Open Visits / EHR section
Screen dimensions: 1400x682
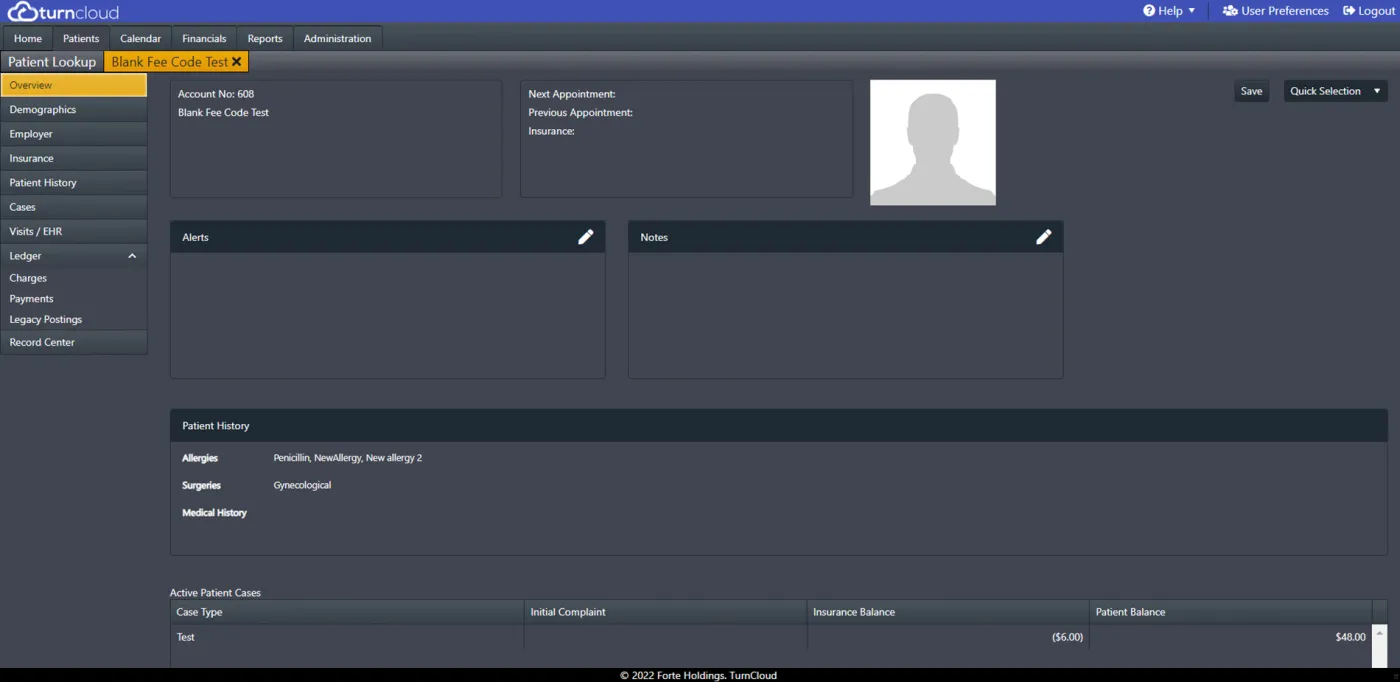74,231
